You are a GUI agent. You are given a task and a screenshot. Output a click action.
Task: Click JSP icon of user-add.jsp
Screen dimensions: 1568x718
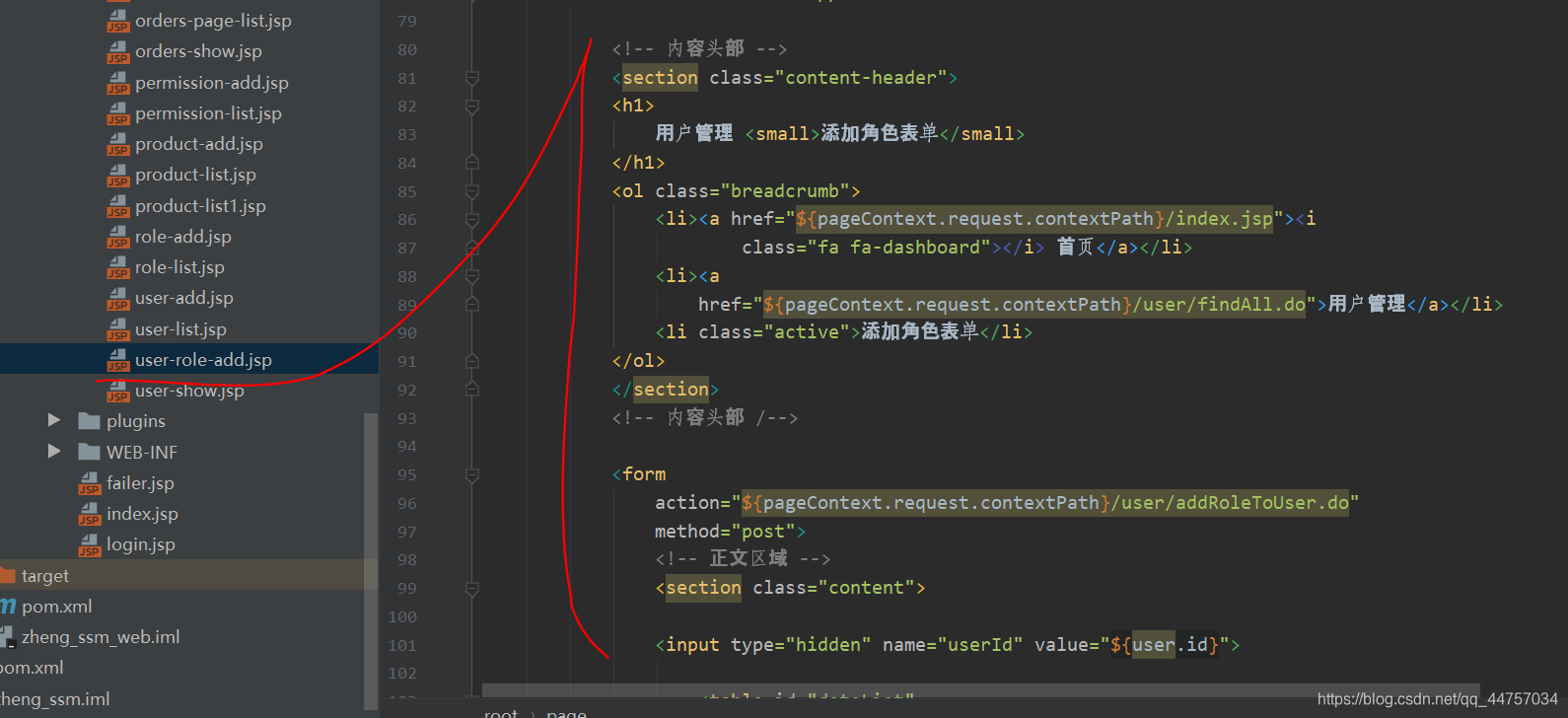[118, 299]
